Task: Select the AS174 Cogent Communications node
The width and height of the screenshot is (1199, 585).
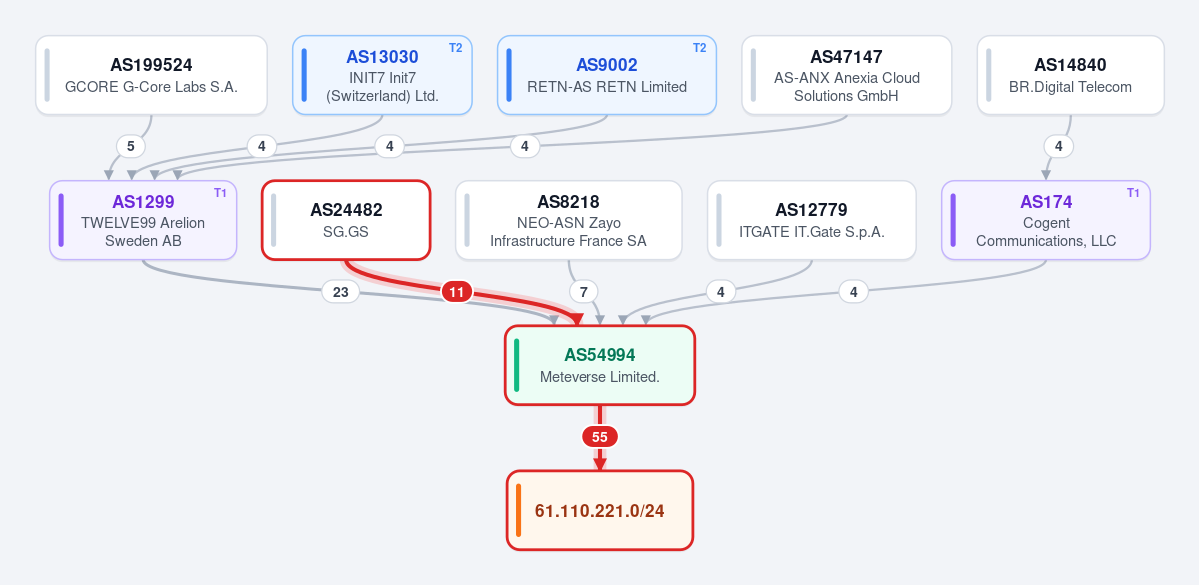Action: 1046,220
